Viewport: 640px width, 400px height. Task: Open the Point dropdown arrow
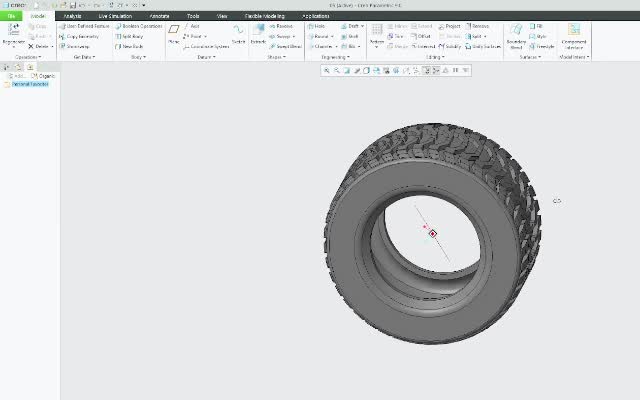[x=205, y=36]
